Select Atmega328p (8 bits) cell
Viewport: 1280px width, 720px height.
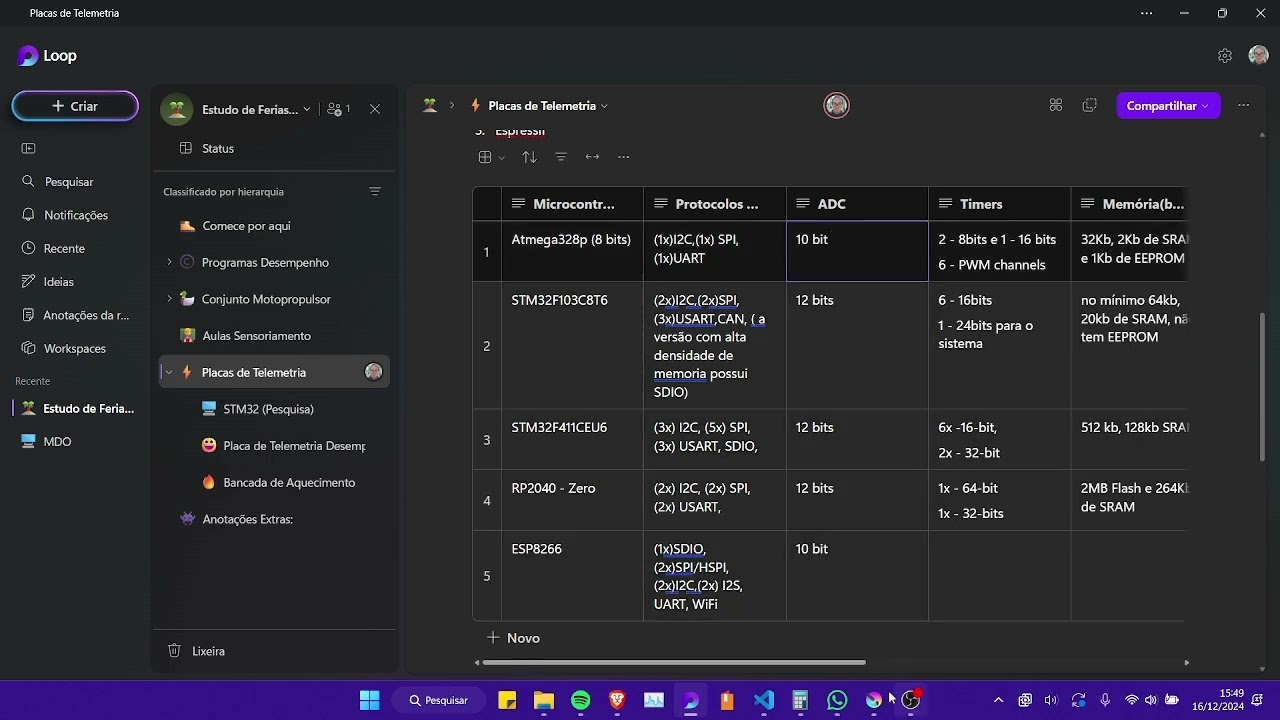click(572, 251)
